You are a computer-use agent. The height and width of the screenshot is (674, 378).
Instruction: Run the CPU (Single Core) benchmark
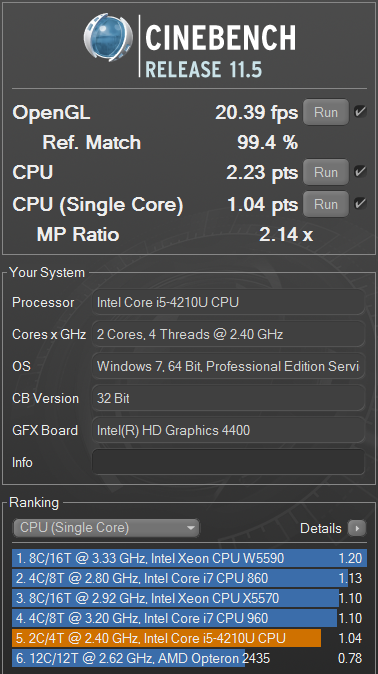coord(326,204)
